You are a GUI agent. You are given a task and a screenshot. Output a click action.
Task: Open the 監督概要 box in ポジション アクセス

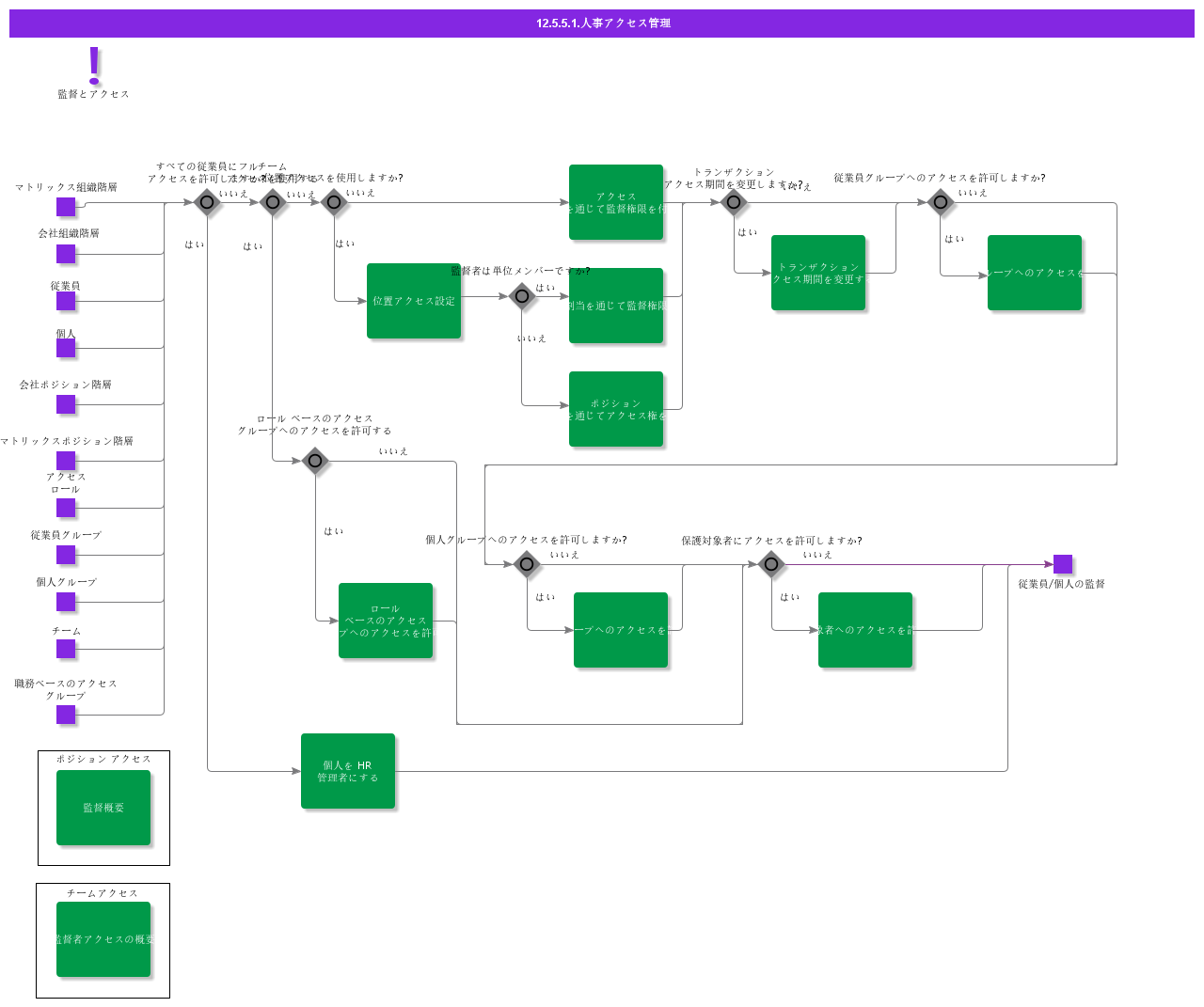coord(103,808)
